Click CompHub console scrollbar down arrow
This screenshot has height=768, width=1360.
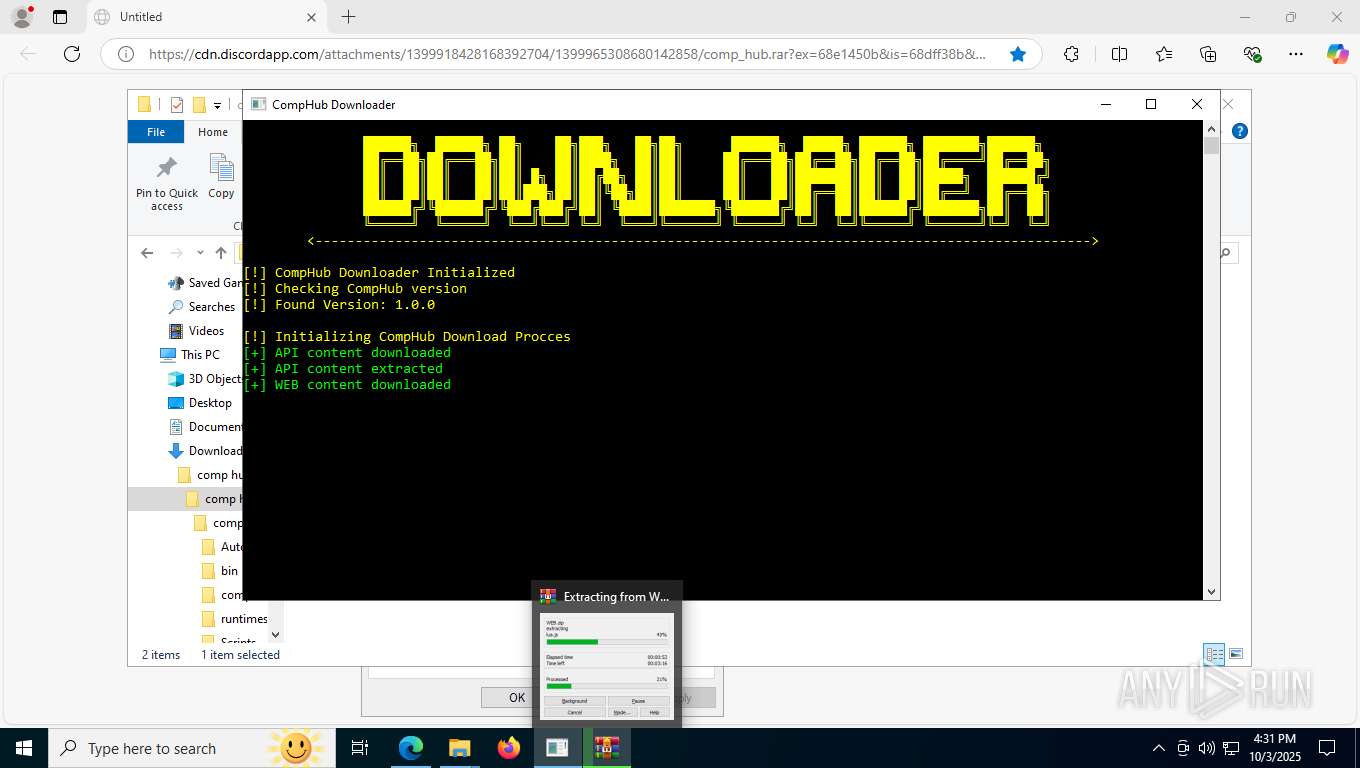pyautogui.click(x=1212, y=592)
